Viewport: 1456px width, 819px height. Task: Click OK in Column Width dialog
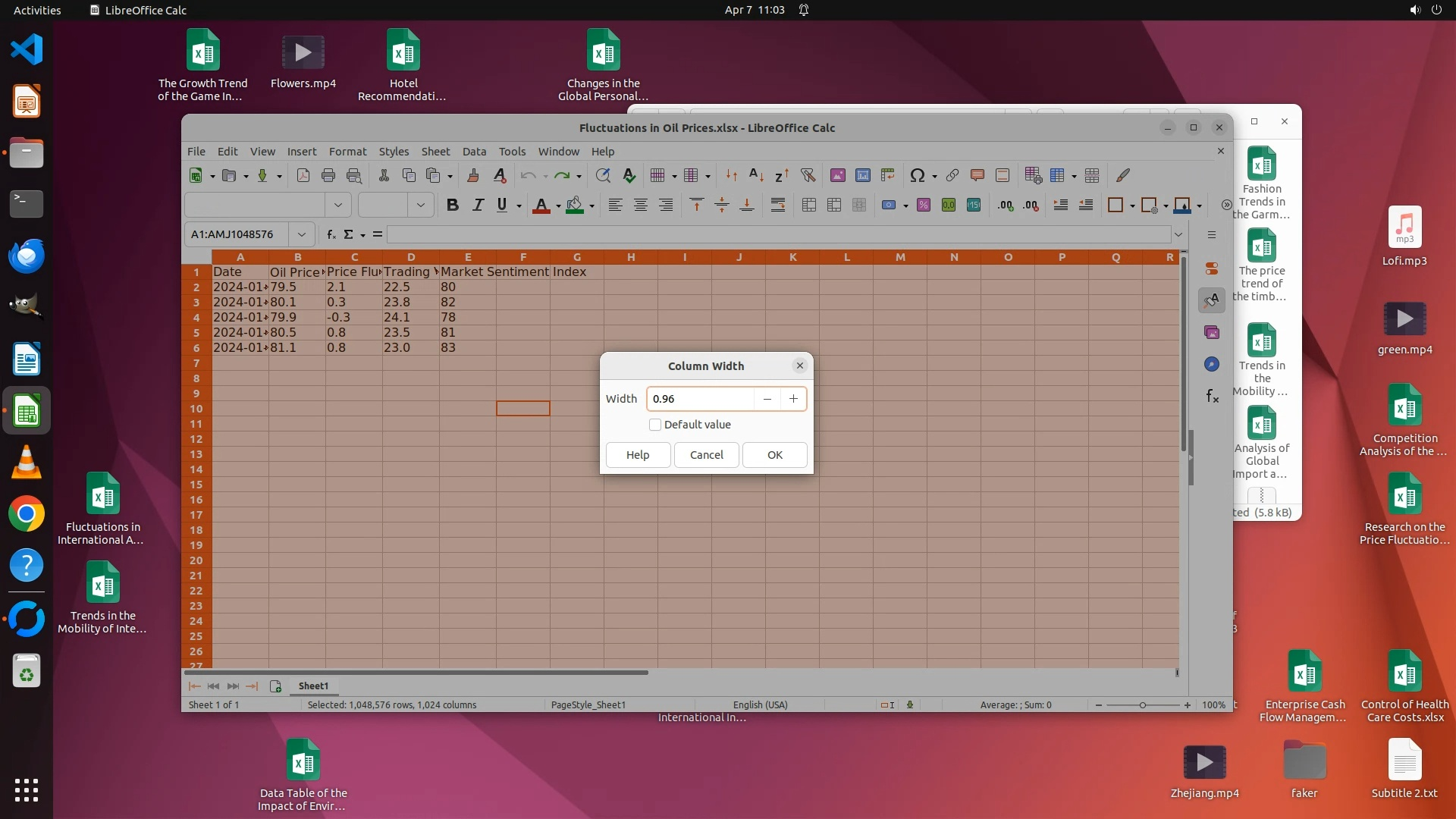[774, 455]
